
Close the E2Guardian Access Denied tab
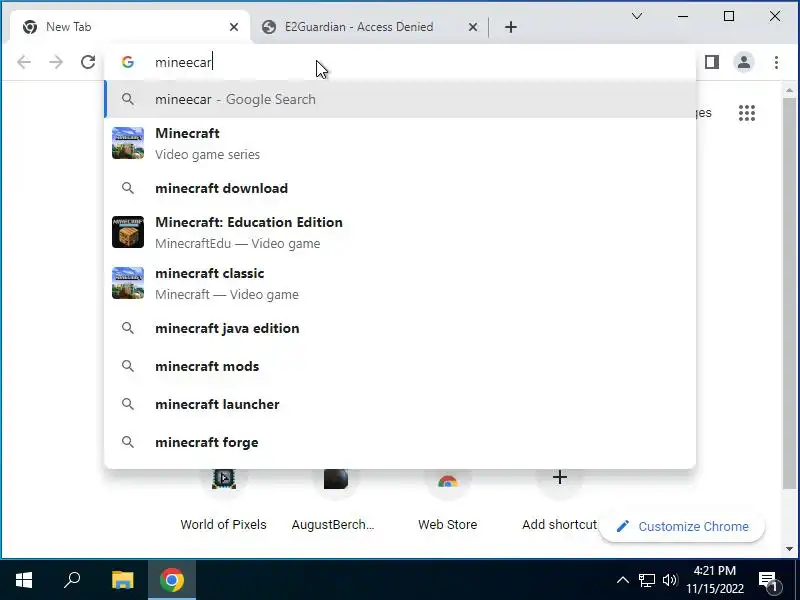[x=473, y=27]
